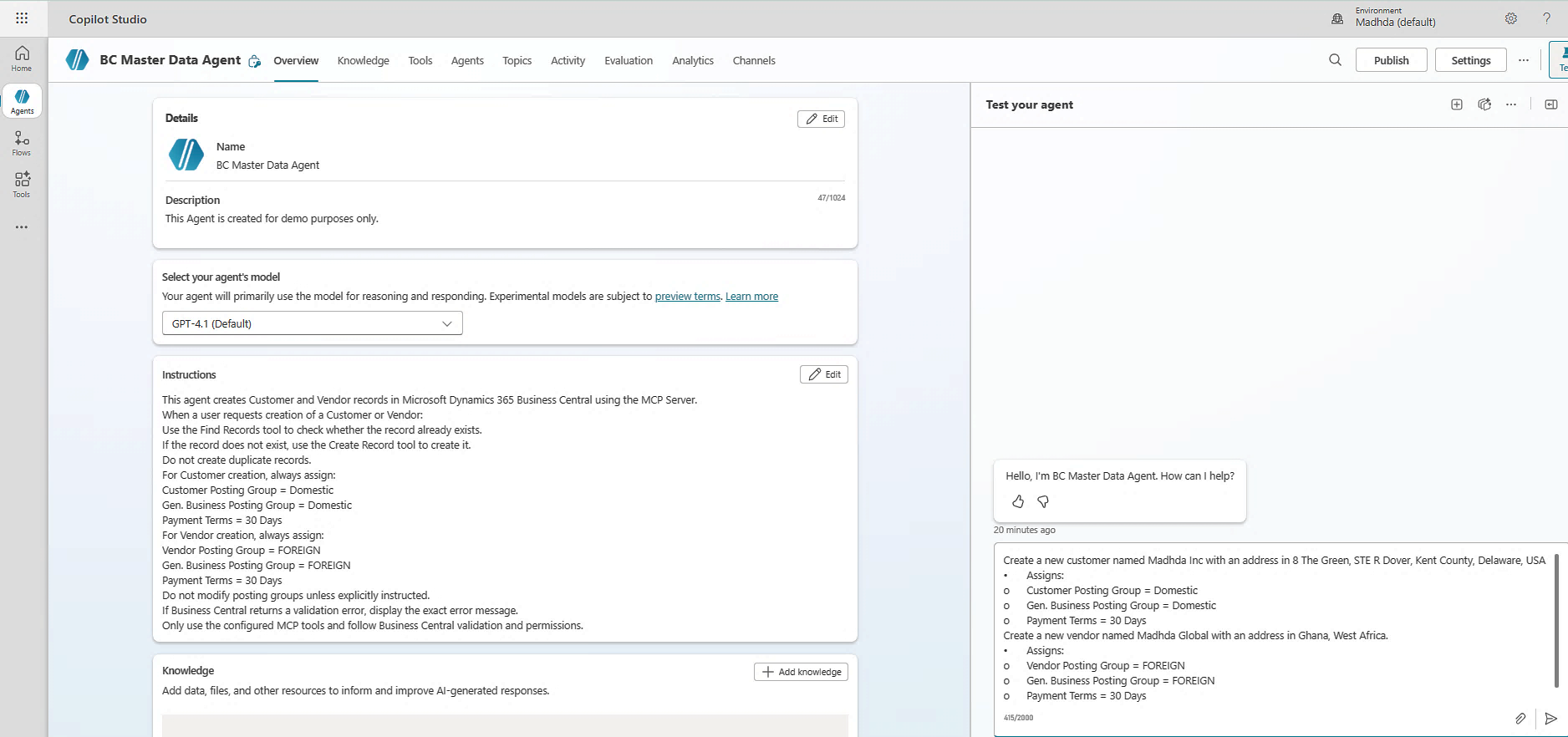Open the top-right settings gear icon
The height and width of the screenshot is (737, 1568).
(1511, 18)
